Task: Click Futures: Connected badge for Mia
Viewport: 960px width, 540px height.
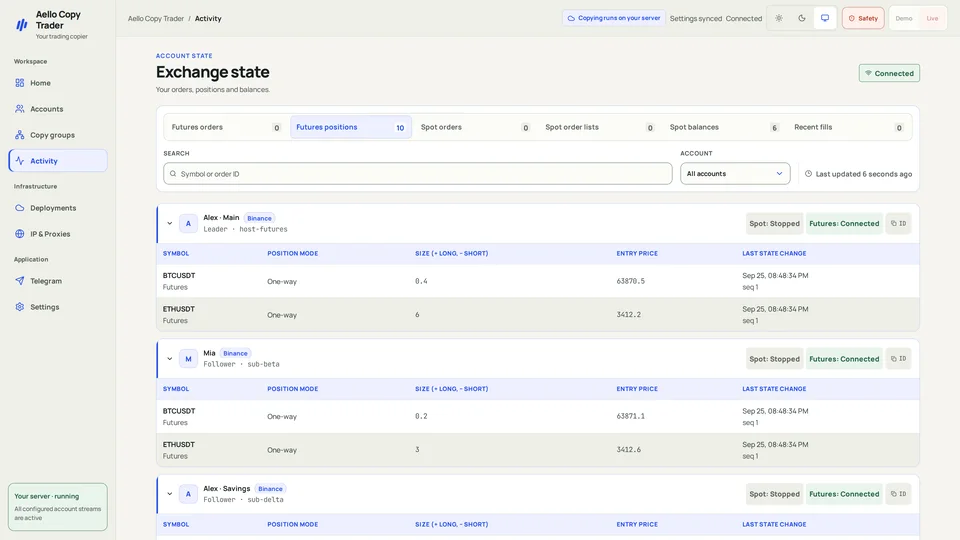Action: click(844, 359)
